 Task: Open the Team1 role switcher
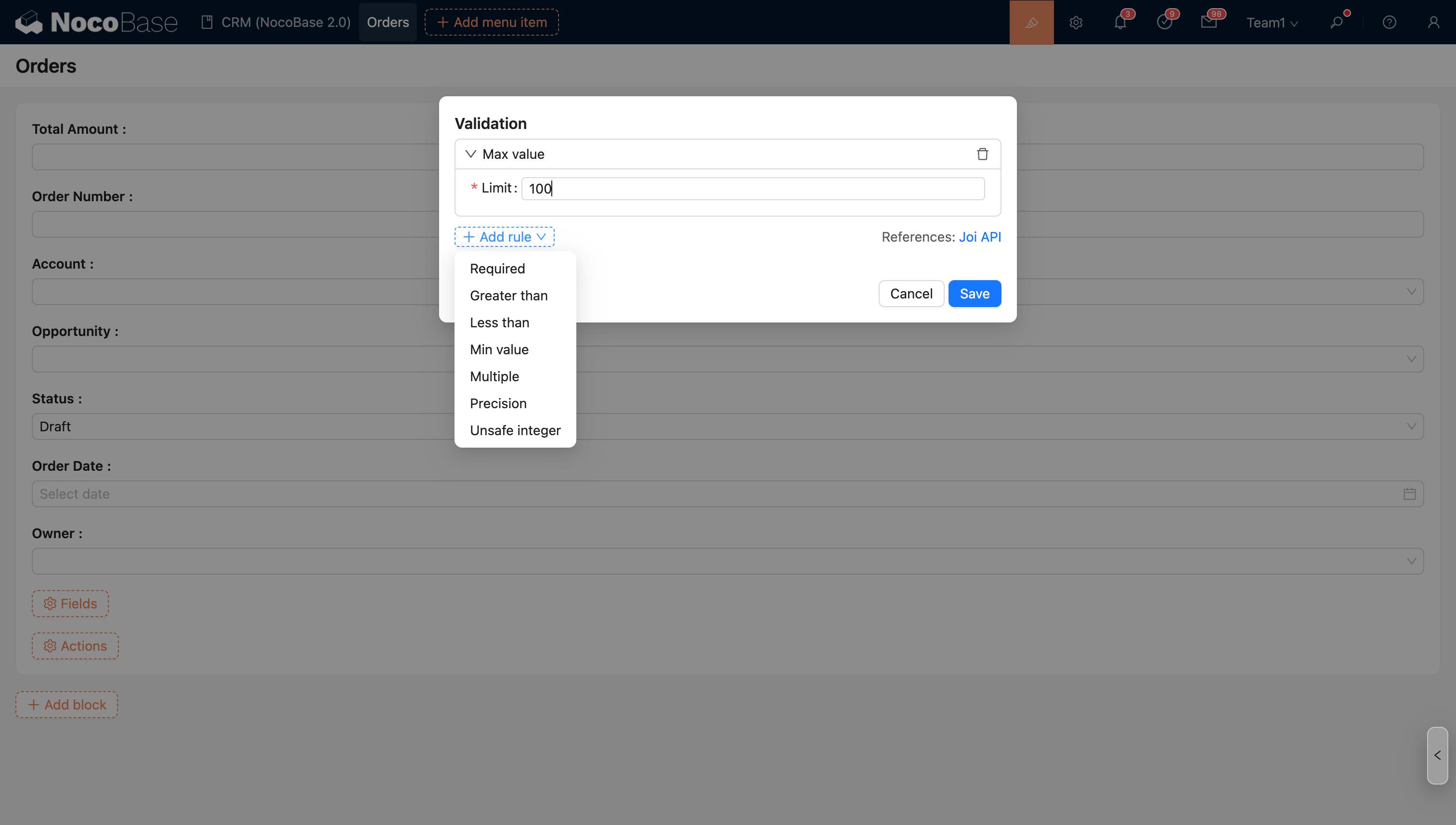[1271, 23]
